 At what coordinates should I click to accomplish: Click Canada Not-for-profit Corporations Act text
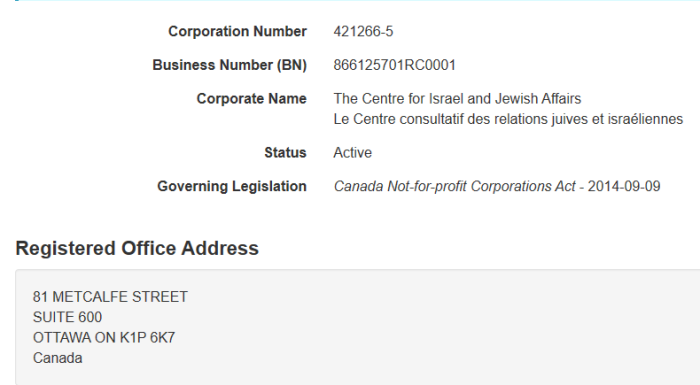point(454,186)
